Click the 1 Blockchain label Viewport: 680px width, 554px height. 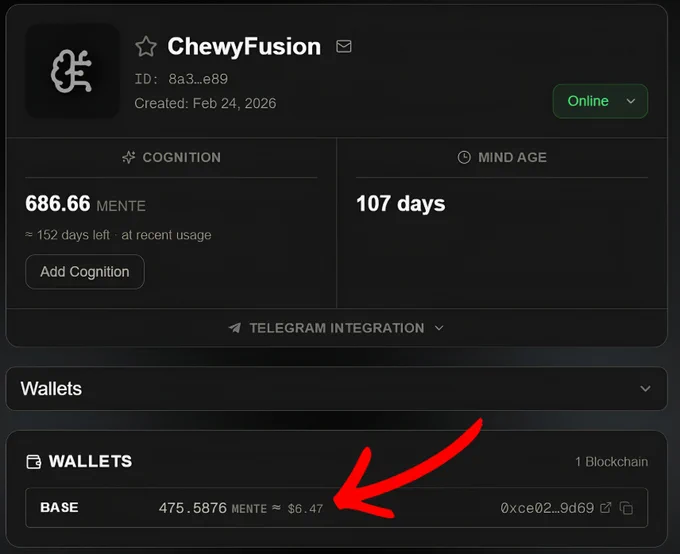coord(611,462)
